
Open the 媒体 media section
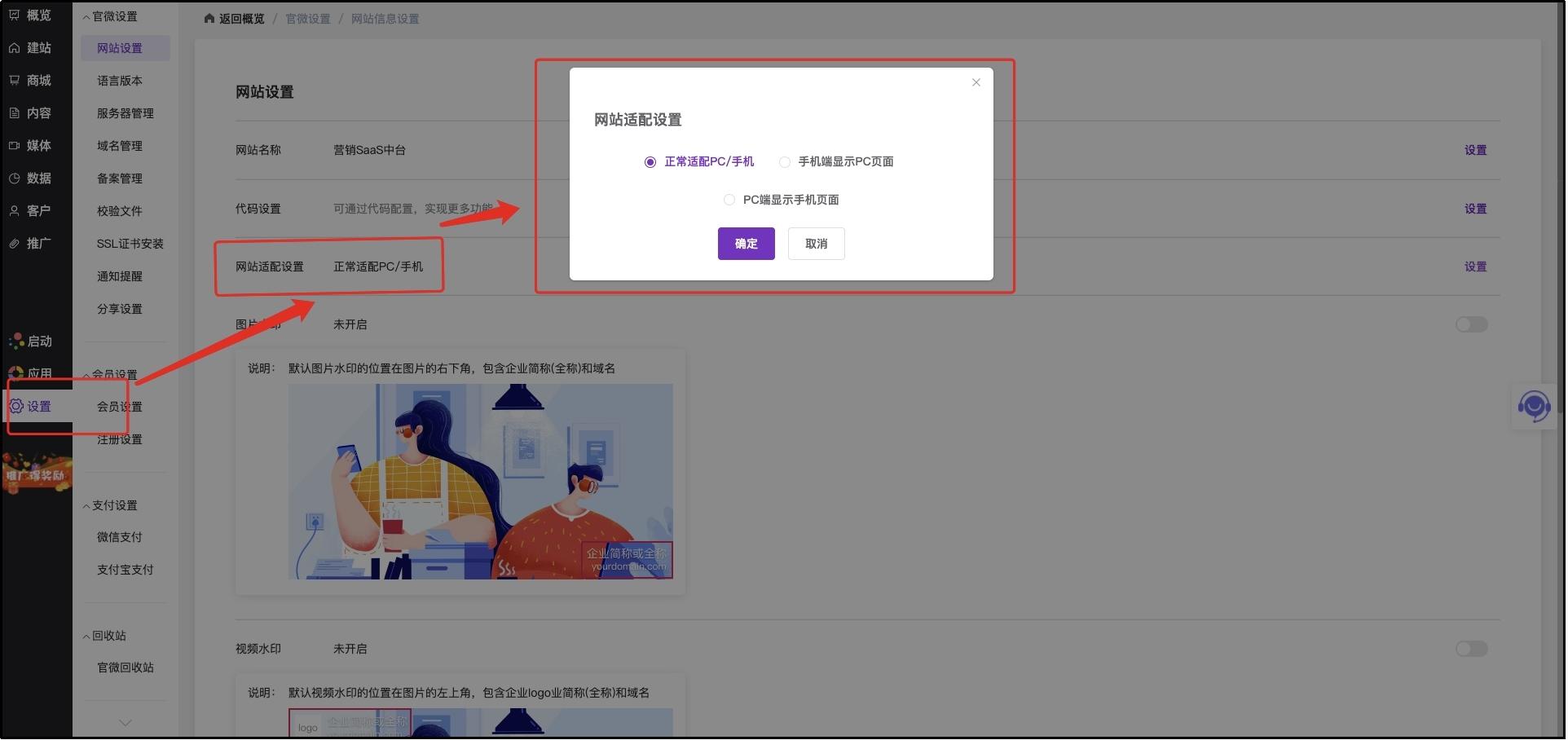click(30, 146)
